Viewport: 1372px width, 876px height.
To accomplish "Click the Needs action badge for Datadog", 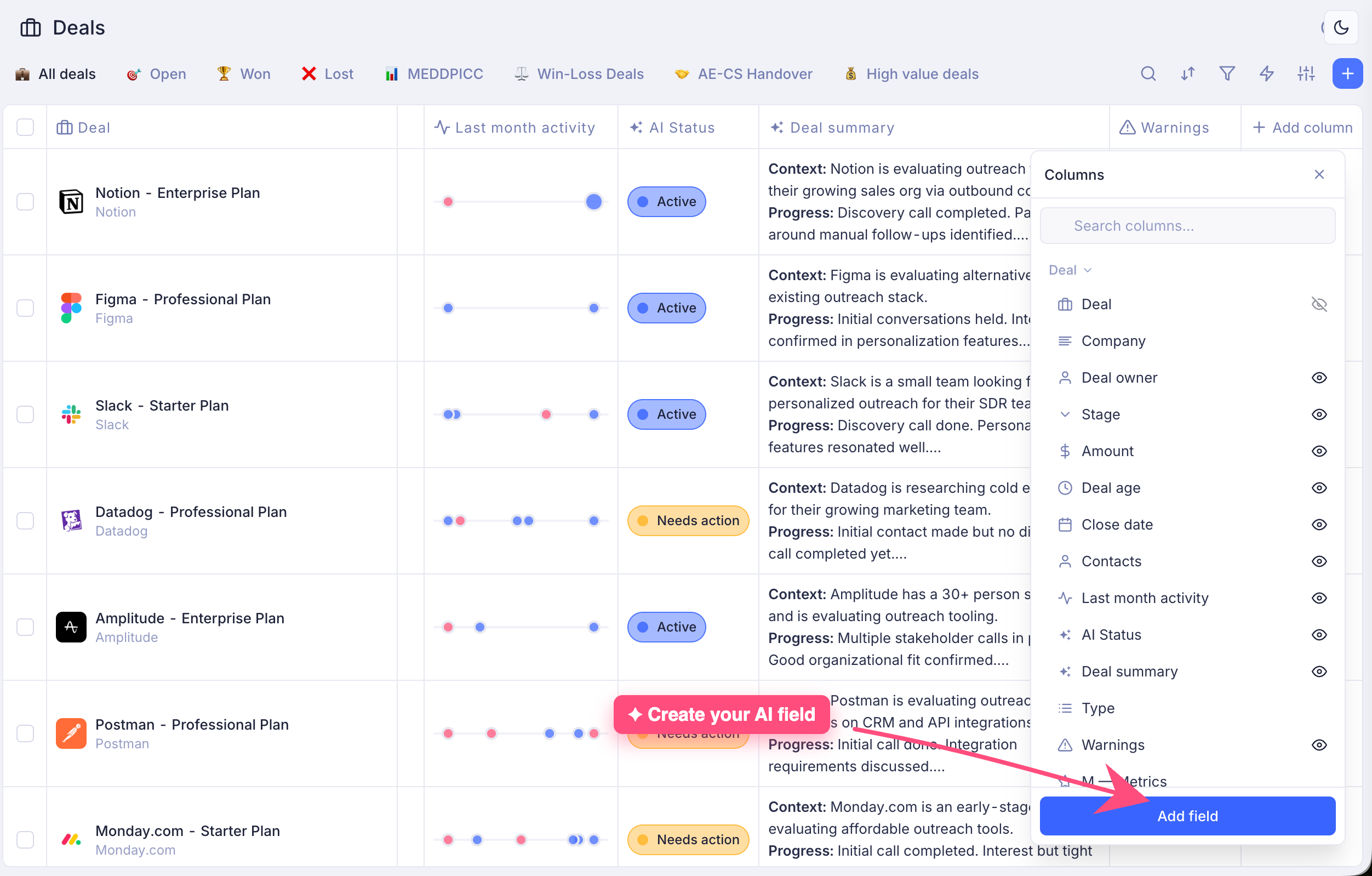I will coord(688,520).
